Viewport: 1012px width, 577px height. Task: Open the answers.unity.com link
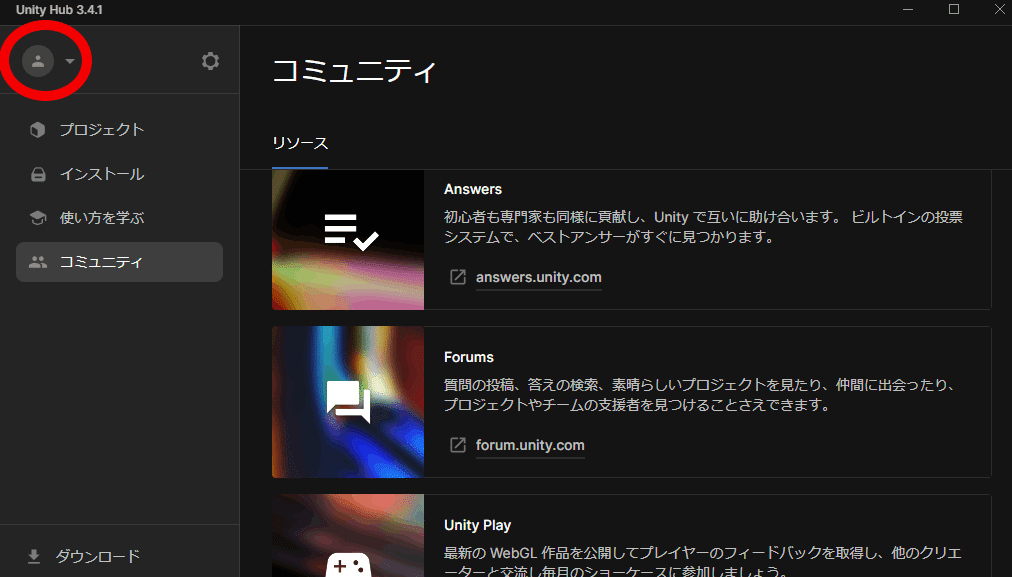(x=539, y=278)
